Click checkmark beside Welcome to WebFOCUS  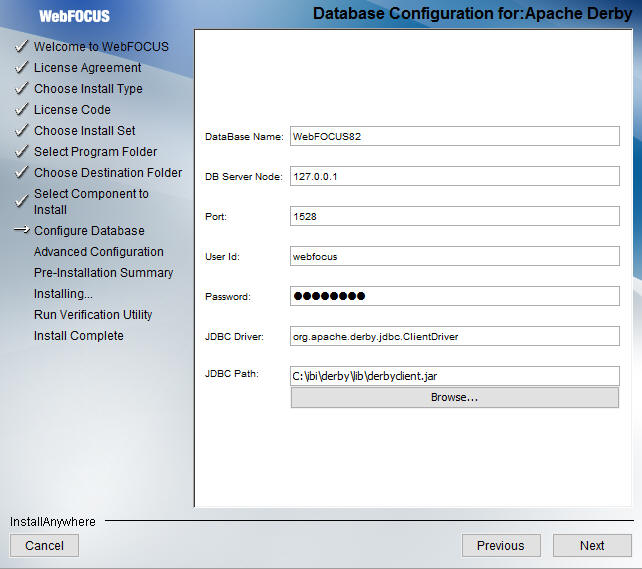(x=21, y=47)
